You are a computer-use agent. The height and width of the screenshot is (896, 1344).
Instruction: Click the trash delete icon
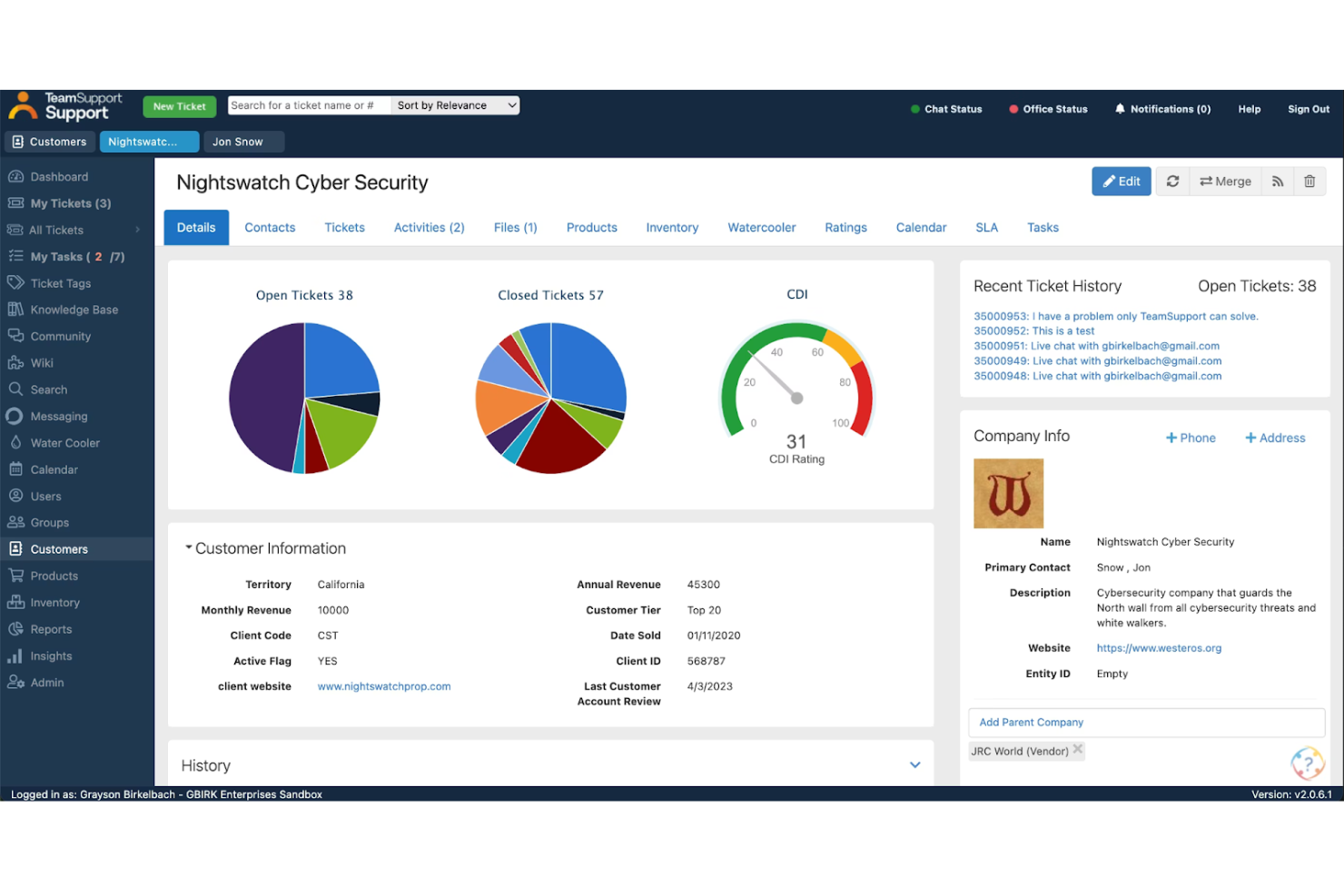[x=1309, y=182]
